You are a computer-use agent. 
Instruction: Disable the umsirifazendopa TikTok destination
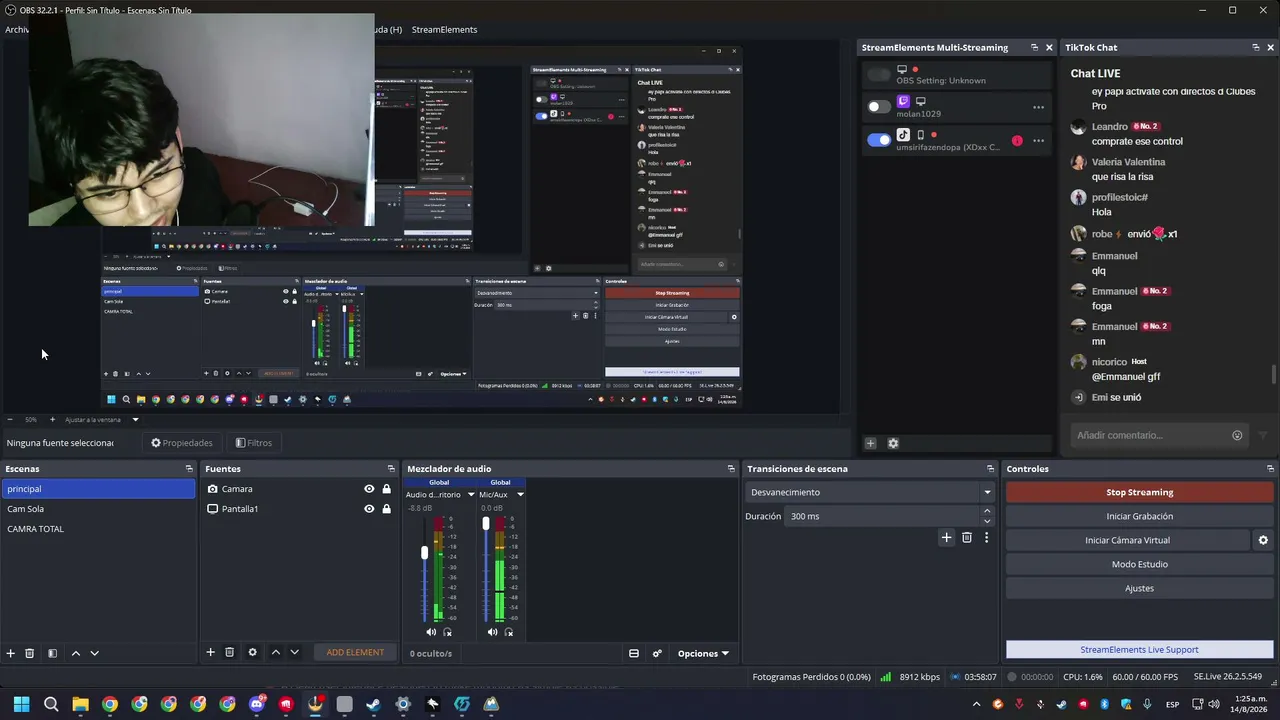point(879,140)
